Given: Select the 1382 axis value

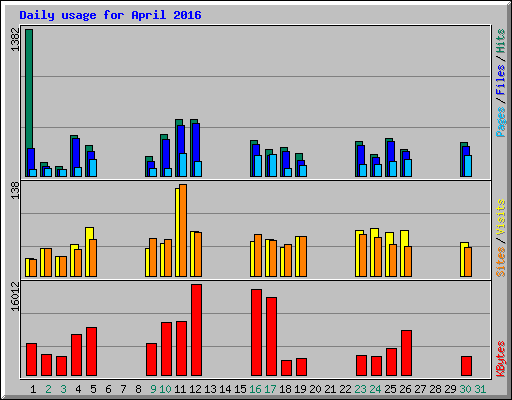Looking at the screenshot, I should [15, 39].
